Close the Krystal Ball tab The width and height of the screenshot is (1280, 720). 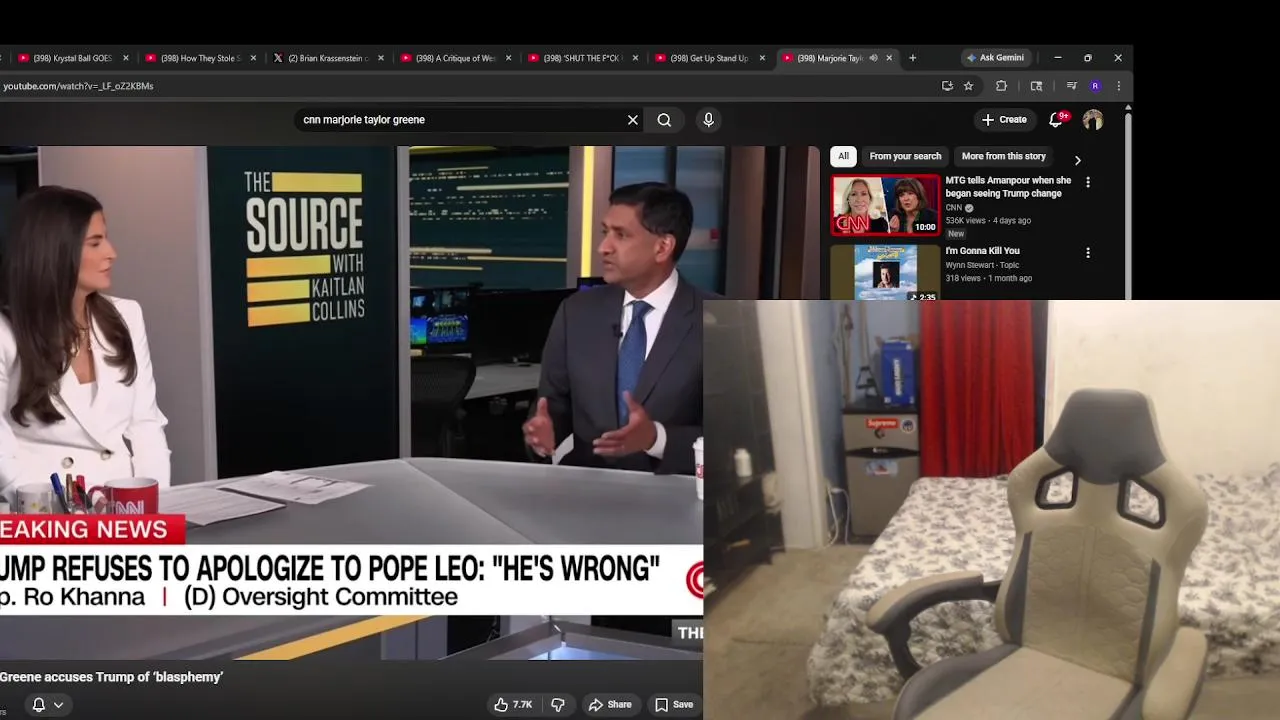point(126,58)
